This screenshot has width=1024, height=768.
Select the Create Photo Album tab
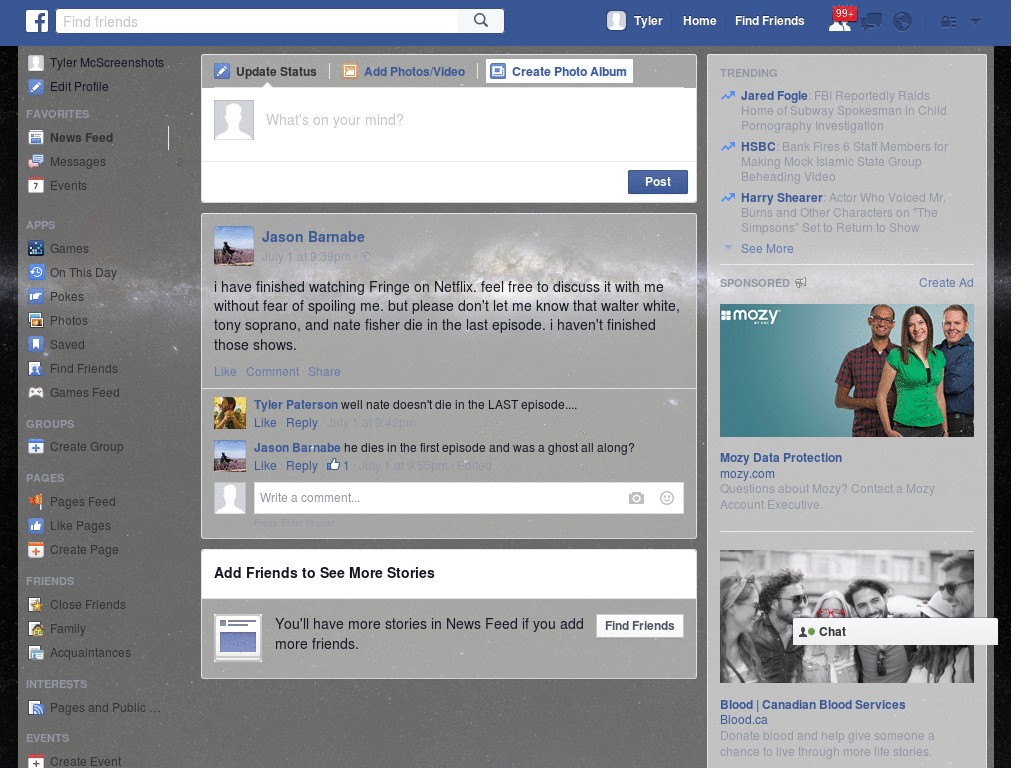(x=559, y=71)
